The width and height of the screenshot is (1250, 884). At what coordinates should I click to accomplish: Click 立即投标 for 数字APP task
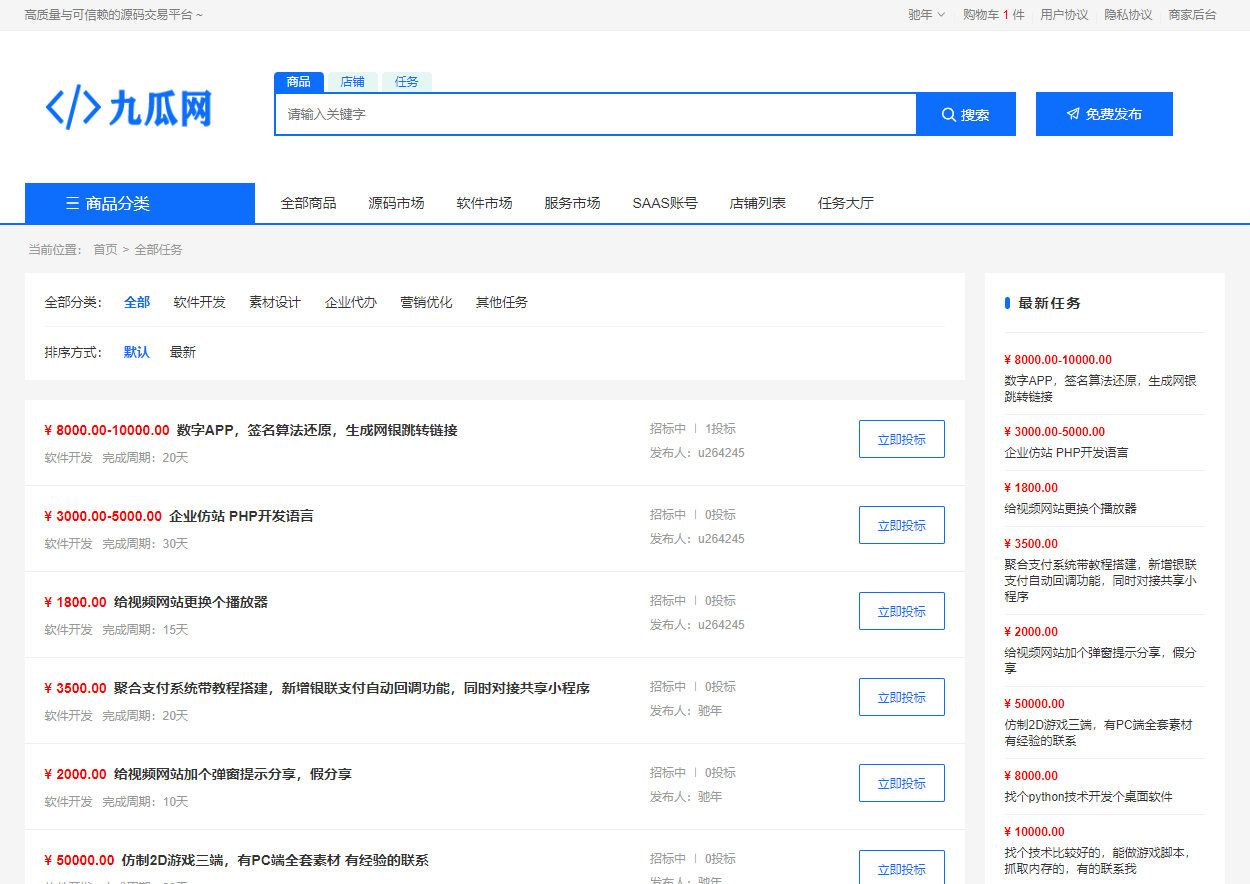tap(901, 439)
